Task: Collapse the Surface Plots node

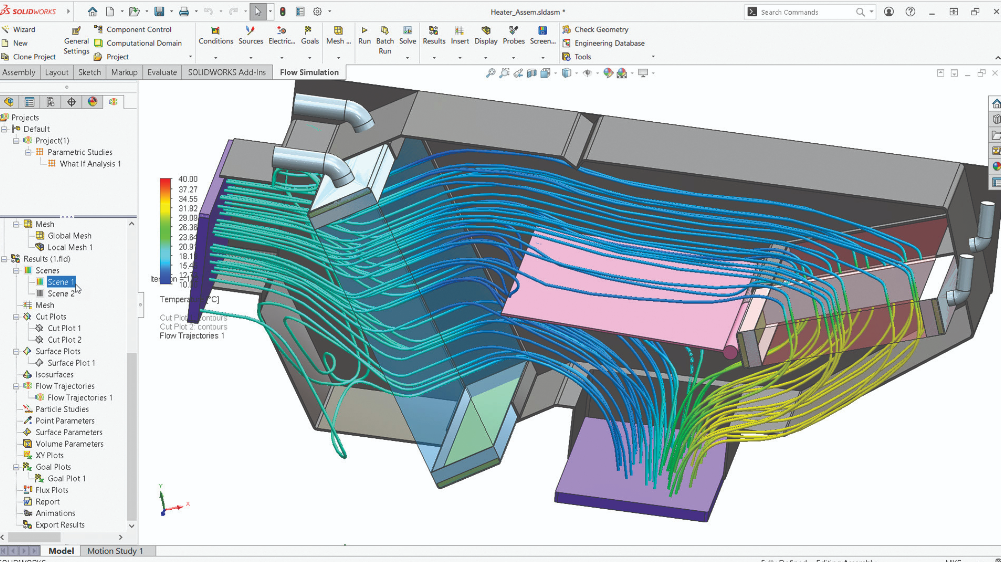Action: coord(16,351)
